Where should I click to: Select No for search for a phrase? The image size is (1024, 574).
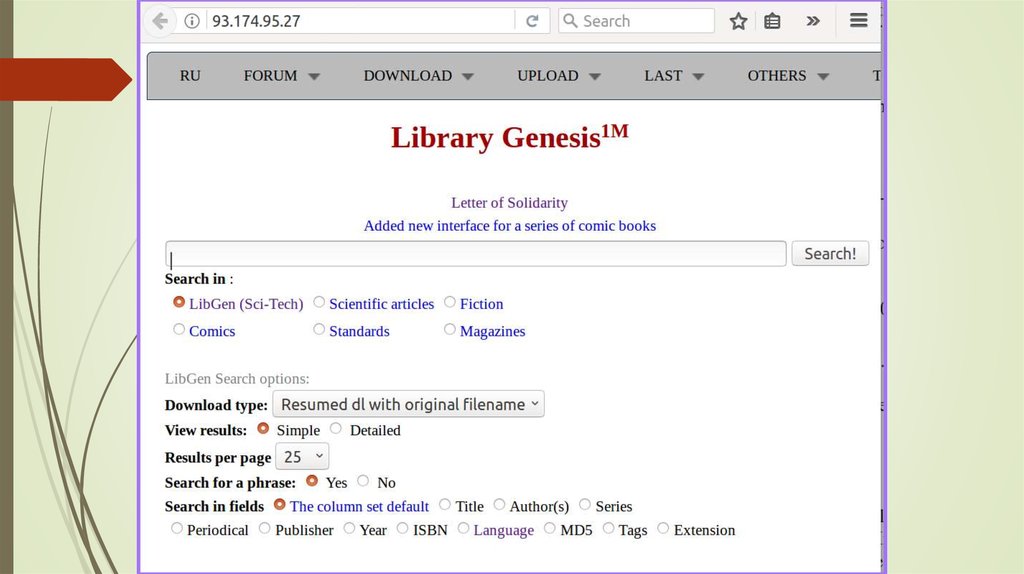tap(363, 481)
